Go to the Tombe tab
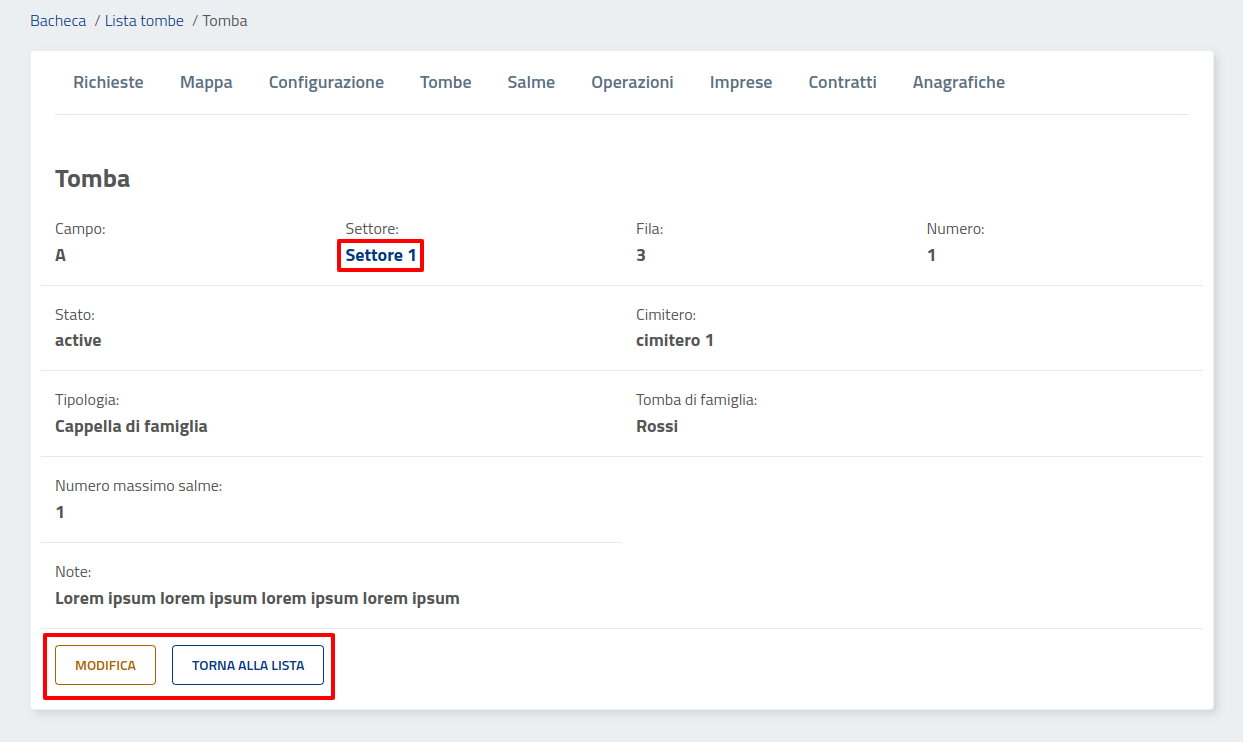Viewport: 1243px width, 742px height. point(445,82)
